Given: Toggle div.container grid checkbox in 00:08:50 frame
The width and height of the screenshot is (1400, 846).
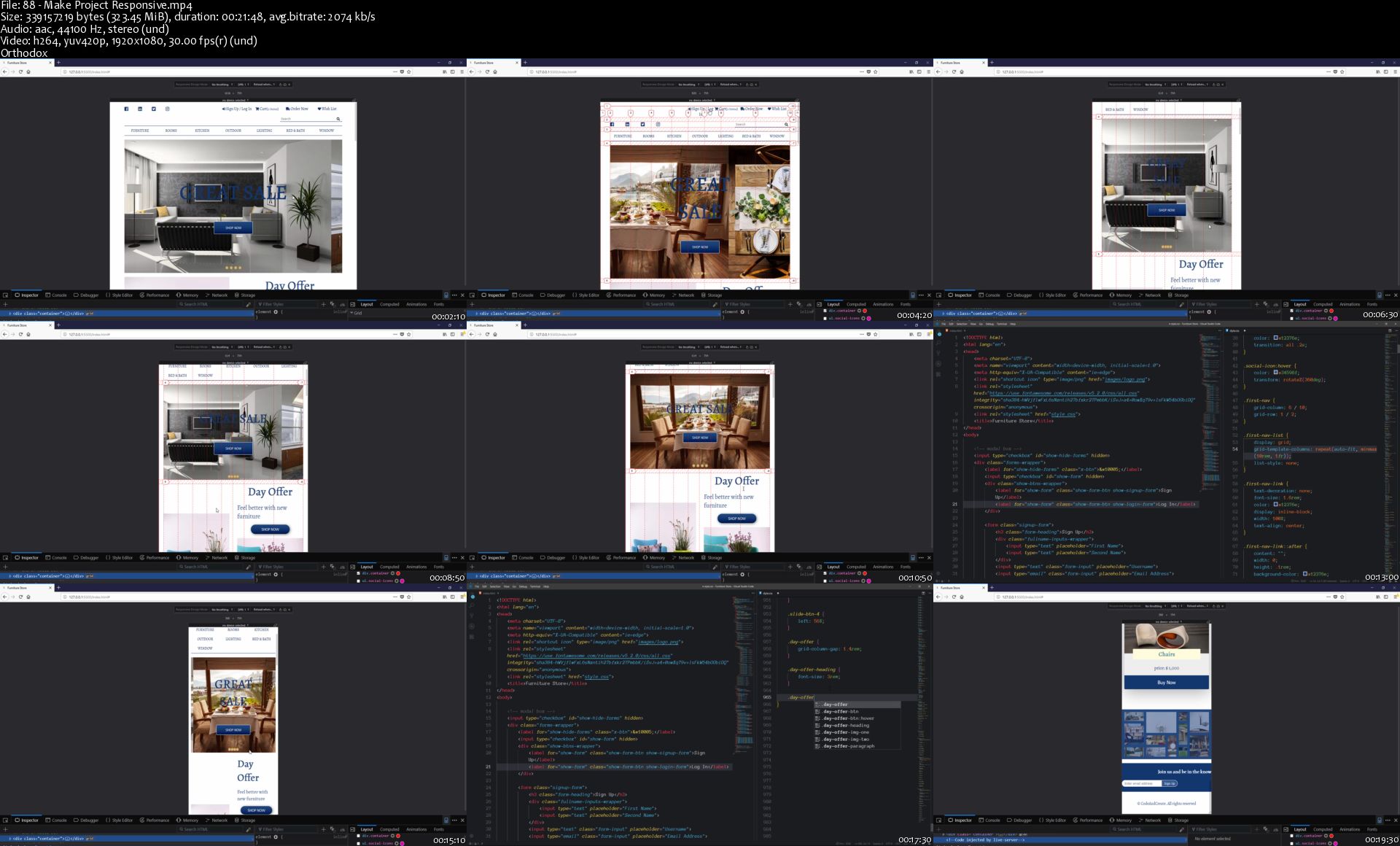Looking at the screenshot, I should point(358,573).
